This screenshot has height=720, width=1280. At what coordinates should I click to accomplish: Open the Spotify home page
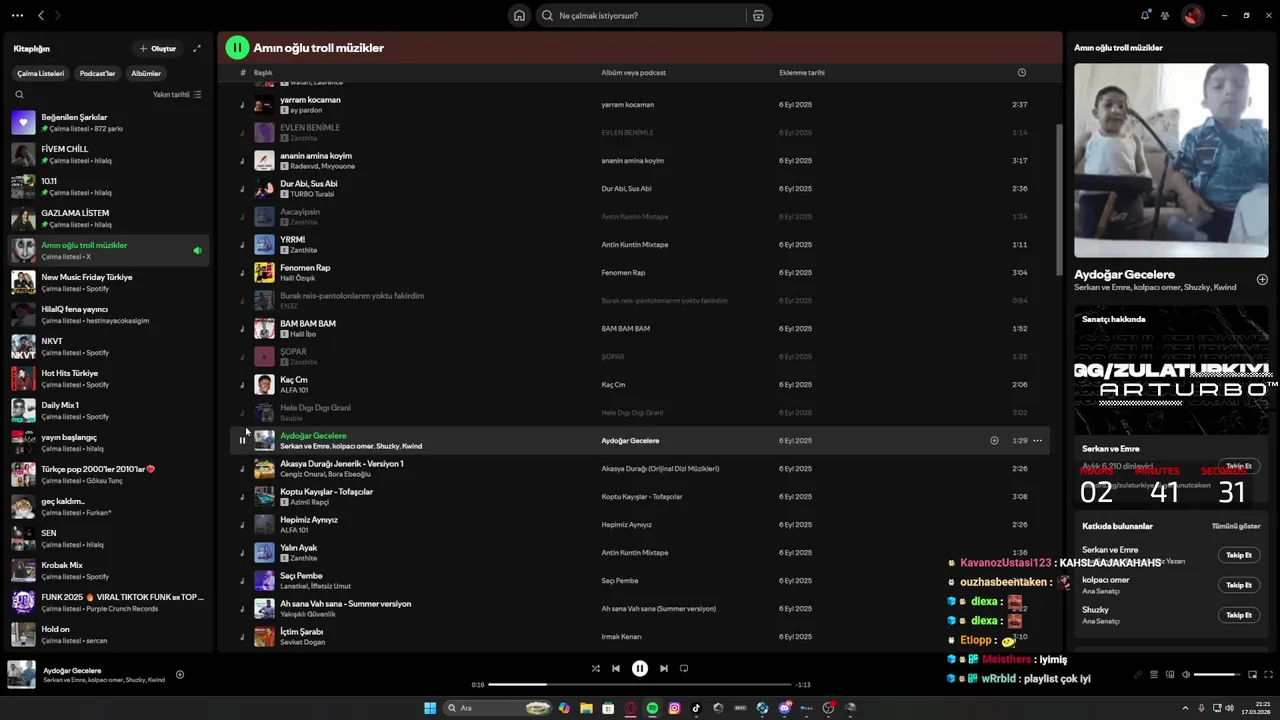click(x=519, y=16)
